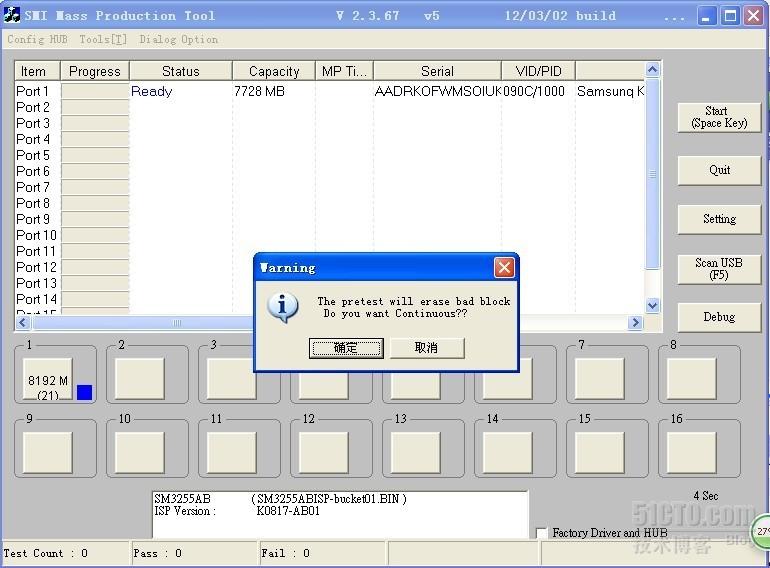
Task: Select empty device slot 10
Action: [x=139, y=452]
